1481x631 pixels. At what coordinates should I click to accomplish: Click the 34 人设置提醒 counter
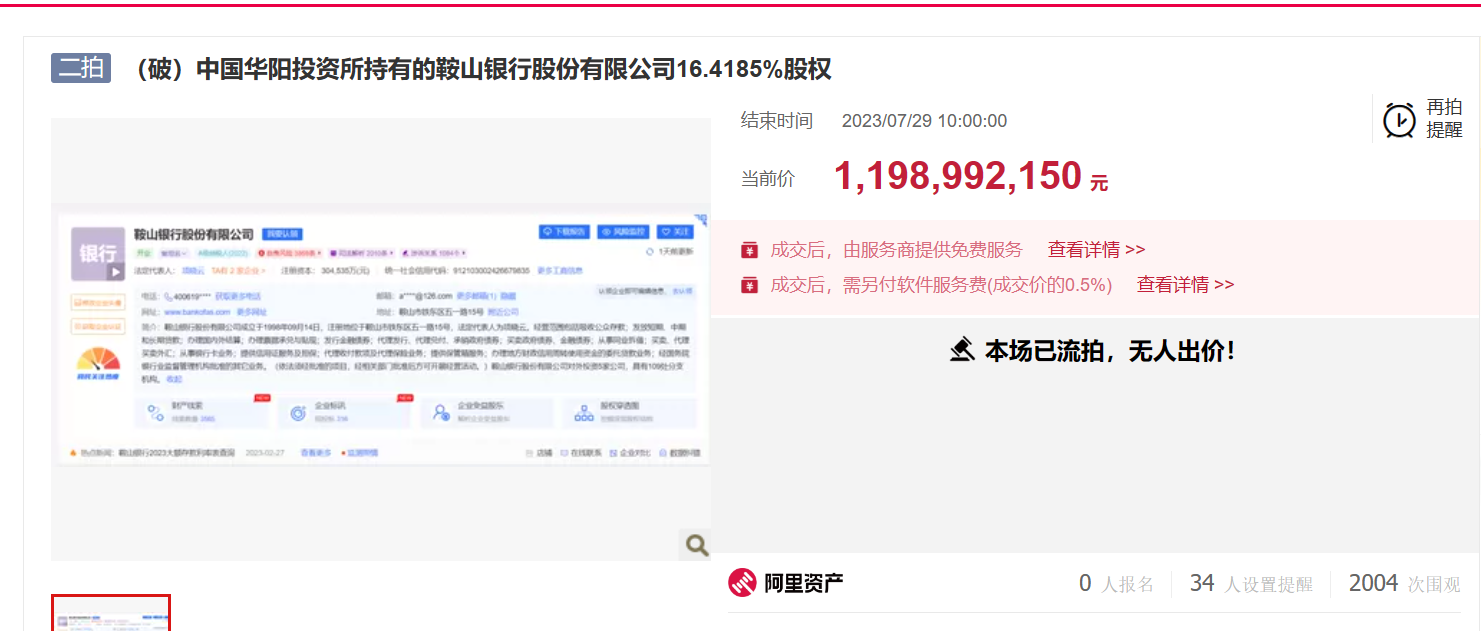point(1251,584)
